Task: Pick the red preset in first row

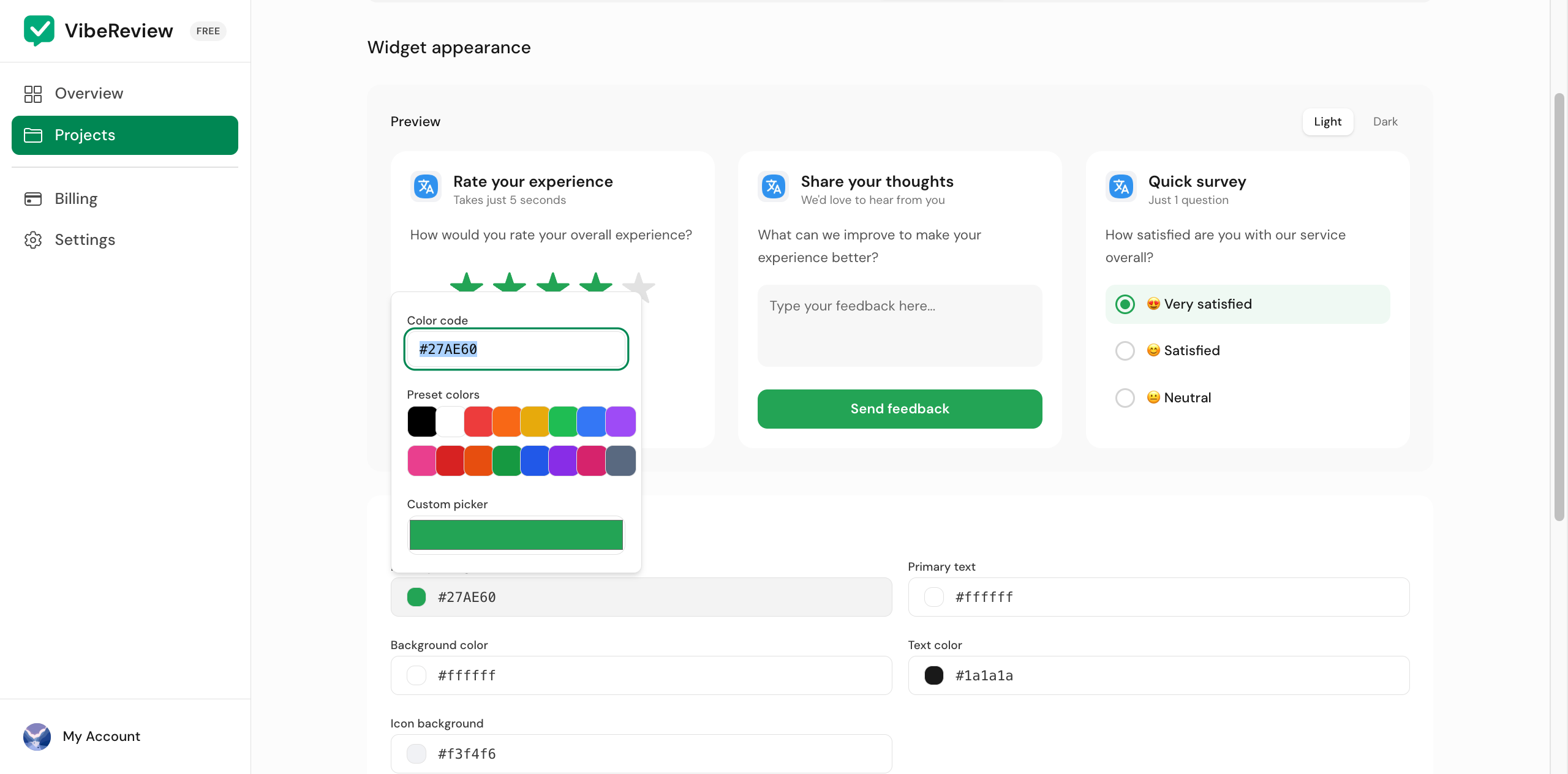Action: [478, 421]
